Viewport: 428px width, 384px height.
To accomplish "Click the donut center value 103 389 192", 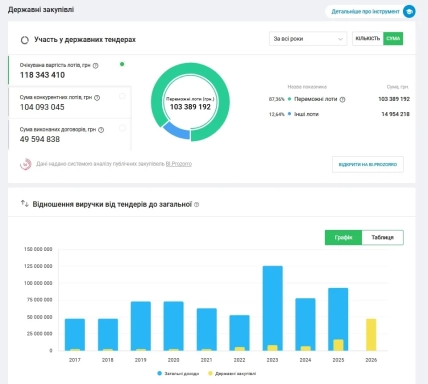I will pyautogui.click(x=190, y=107).
